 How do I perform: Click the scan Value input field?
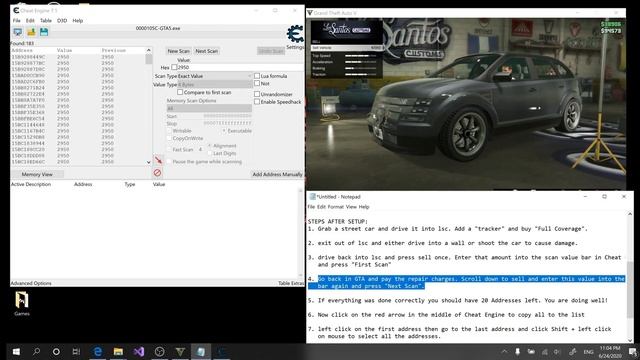[x=240, y=67]
